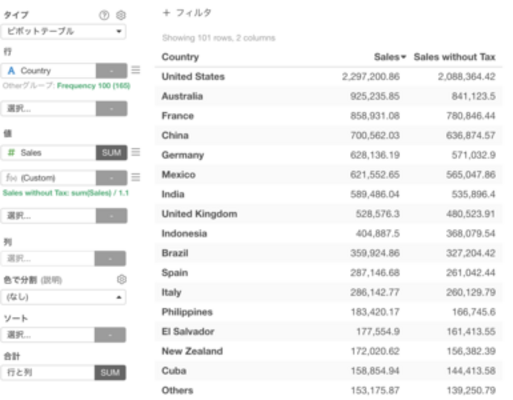Click the 列 選択 field

click(48, 258)
